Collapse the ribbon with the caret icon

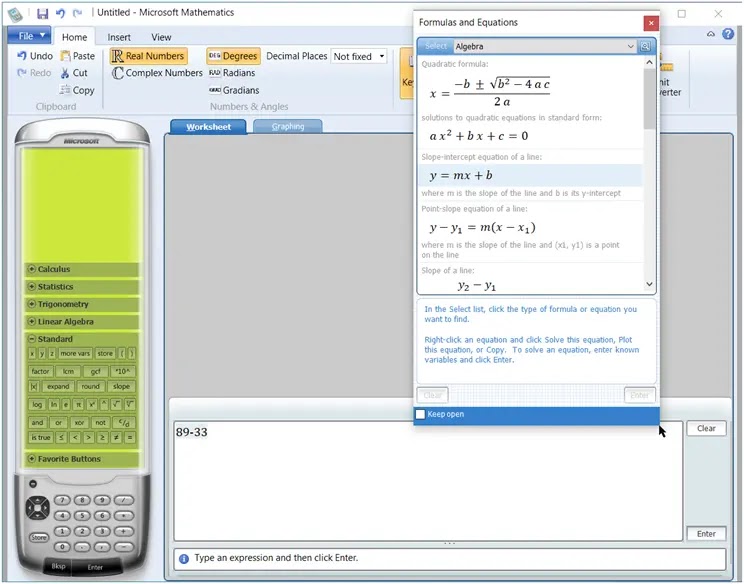click(711, 34)
